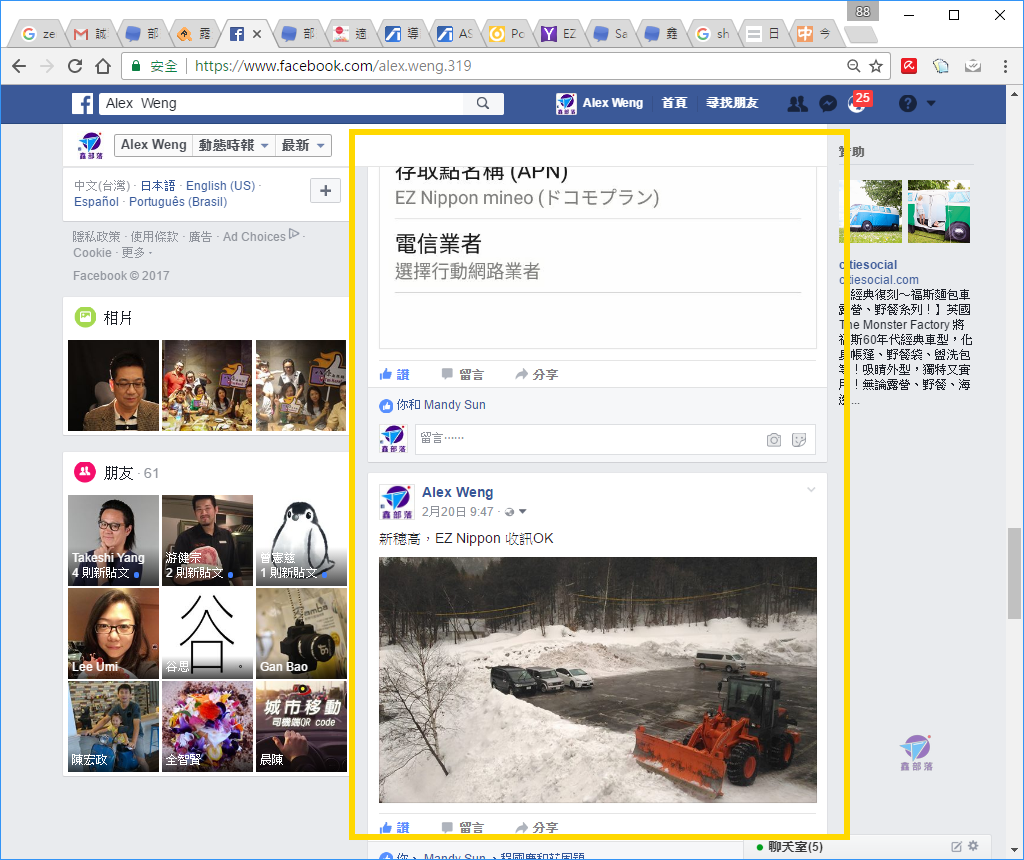Open the 使用條款 link

154,236
